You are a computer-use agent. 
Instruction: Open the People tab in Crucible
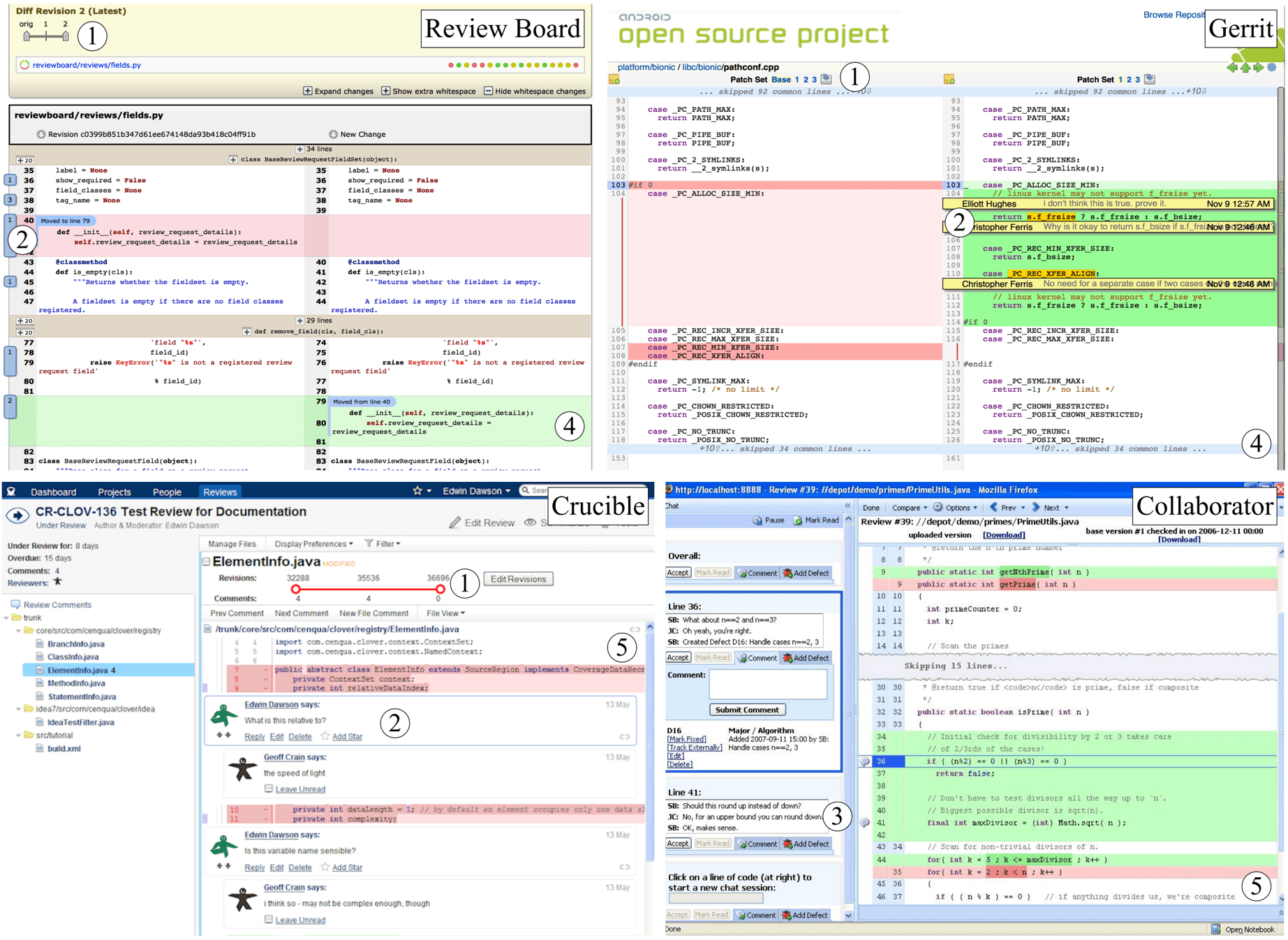tap(167, 492)
